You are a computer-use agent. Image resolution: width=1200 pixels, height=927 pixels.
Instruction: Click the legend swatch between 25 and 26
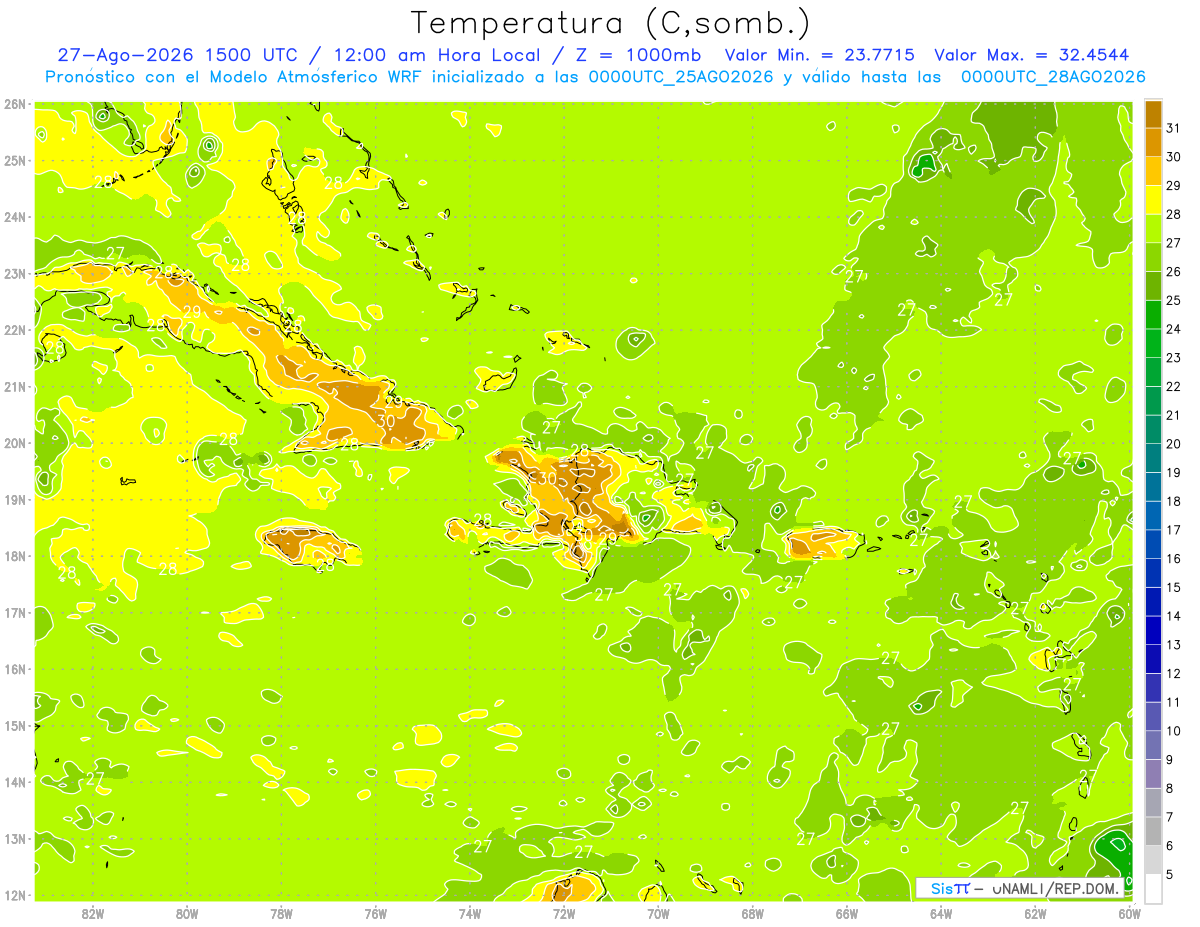[1153, 286]
